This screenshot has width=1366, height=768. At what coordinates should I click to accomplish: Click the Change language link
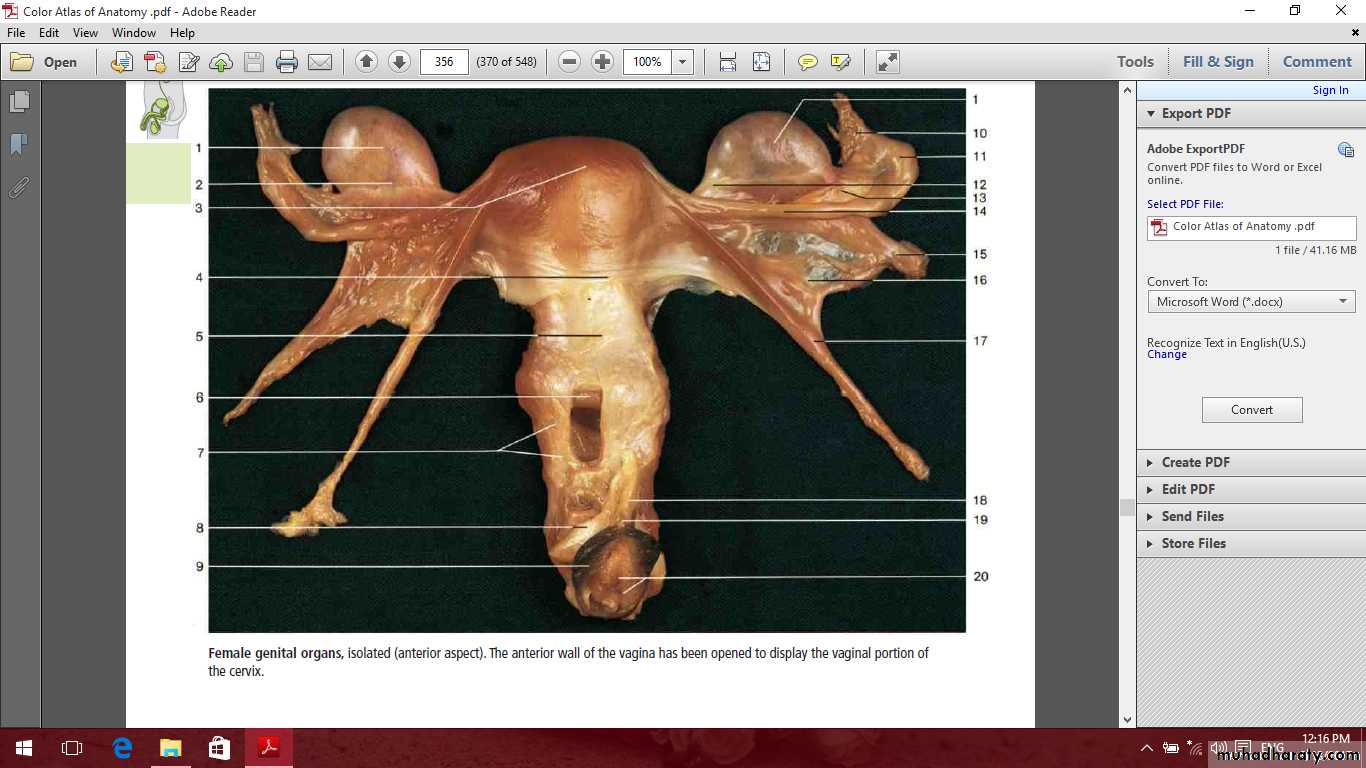pos(1166,355)
